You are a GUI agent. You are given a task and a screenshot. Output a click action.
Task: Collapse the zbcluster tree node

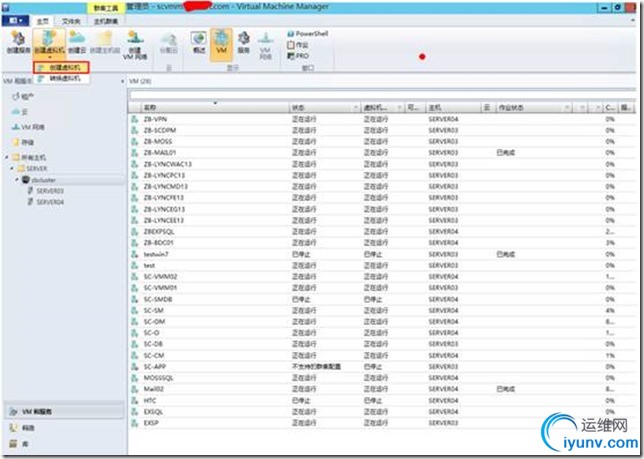[17, 180]
